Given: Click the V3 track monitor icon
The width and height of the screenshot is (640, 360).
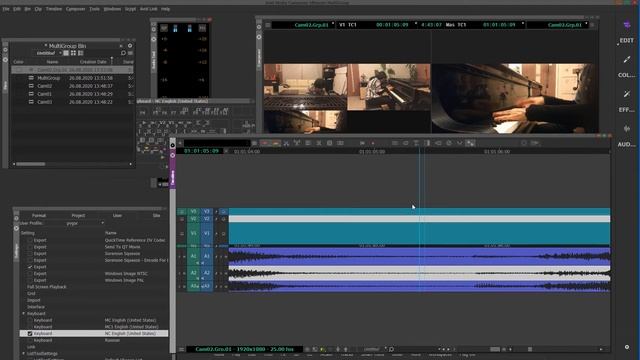Looking at the screenshot, I should point(223,211).
